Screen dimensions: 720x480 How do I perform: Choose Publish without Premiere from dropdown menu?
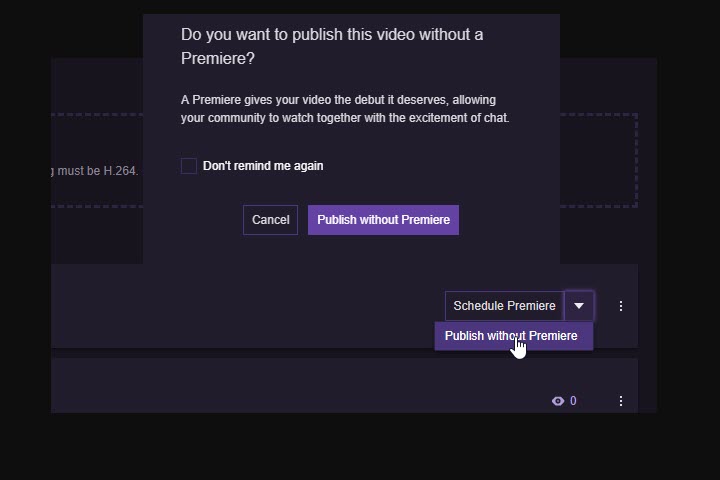(x=511, y=336)
